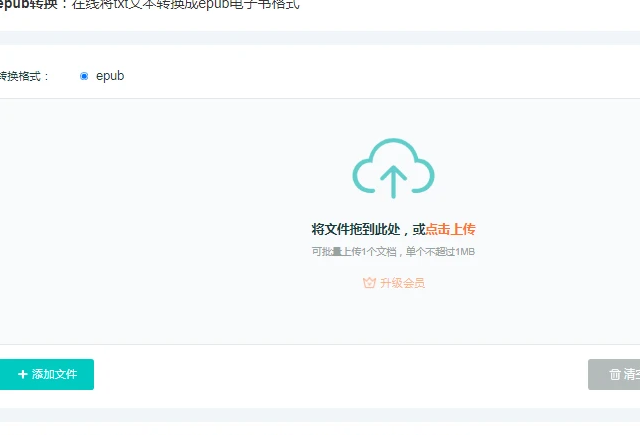Click the clear list trash button

(614, 374)
